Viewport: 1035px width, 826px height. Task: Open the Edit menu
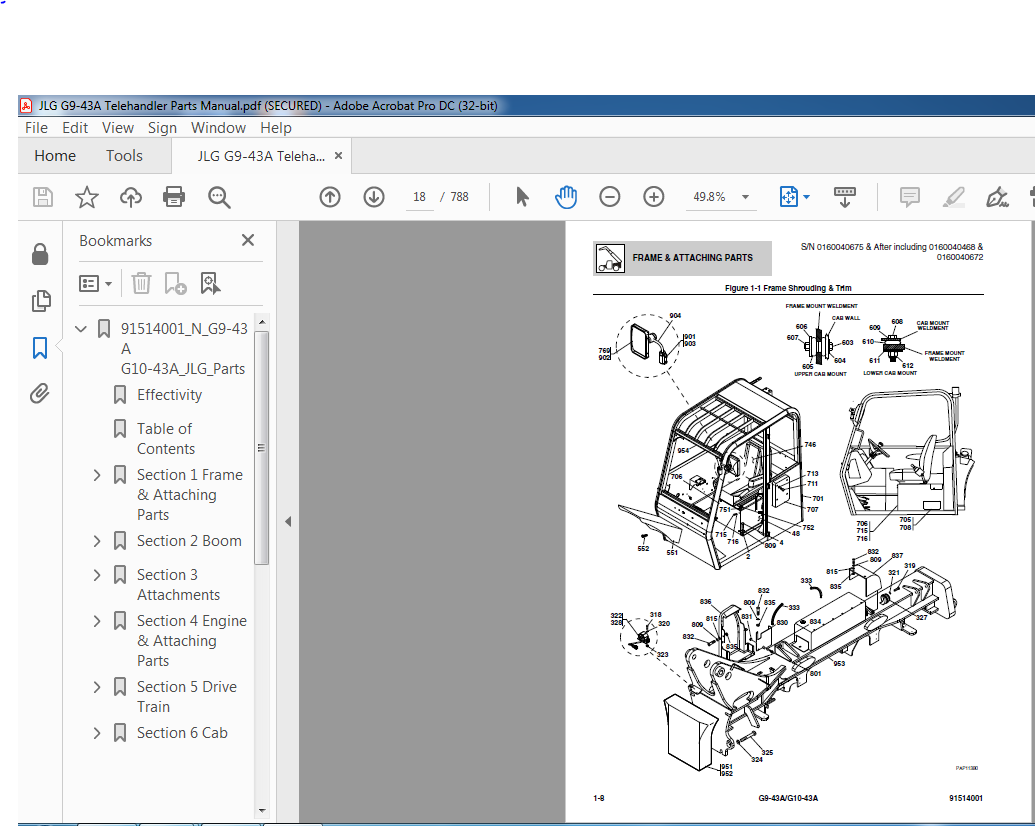click(75, 127)
